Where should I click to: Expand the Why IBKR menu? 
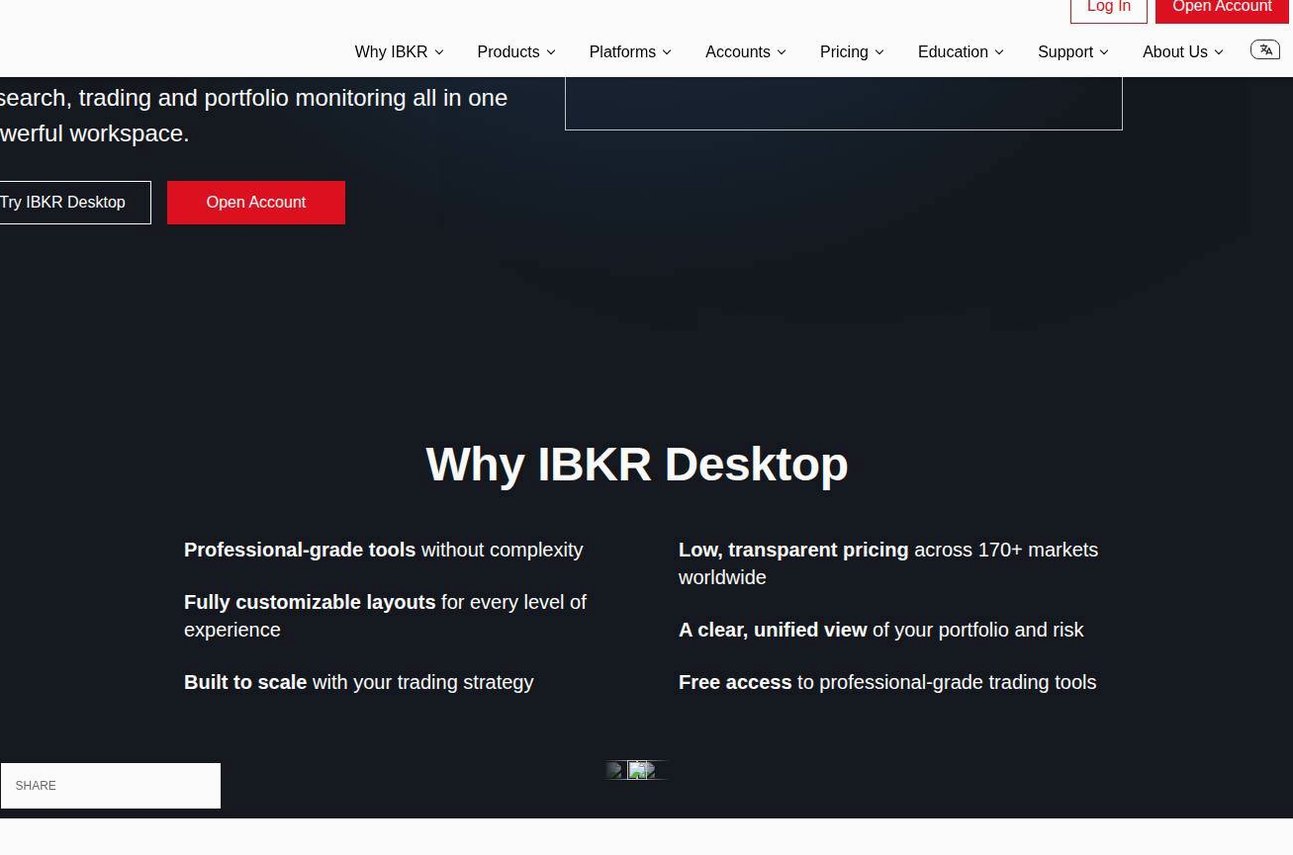pyautogui.click(x=399, y=52)
